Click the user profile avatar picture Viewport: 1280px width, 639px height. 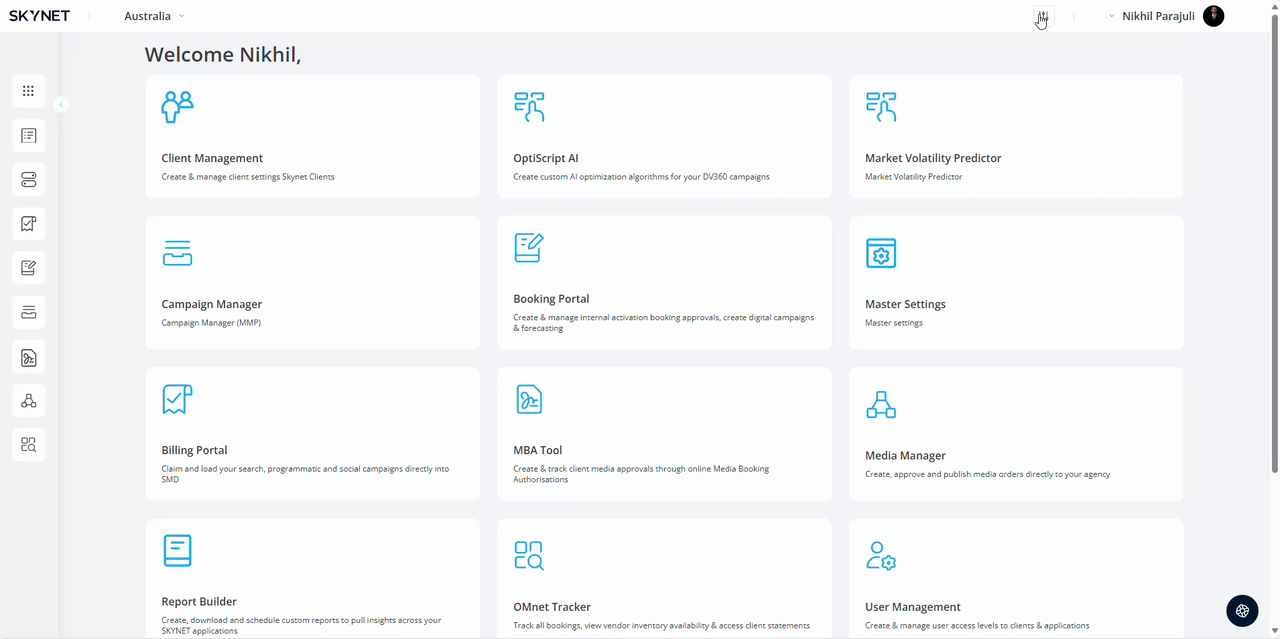click(x=1214, y=16)
